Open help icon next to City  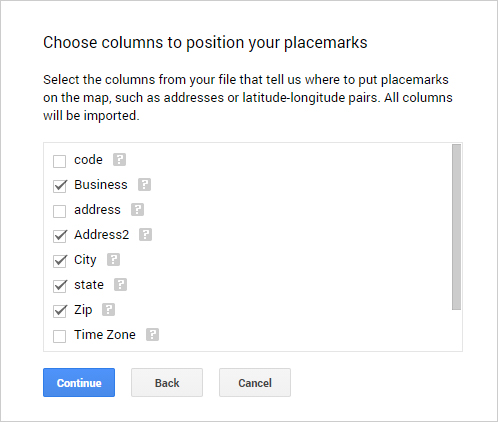point(113,260)
